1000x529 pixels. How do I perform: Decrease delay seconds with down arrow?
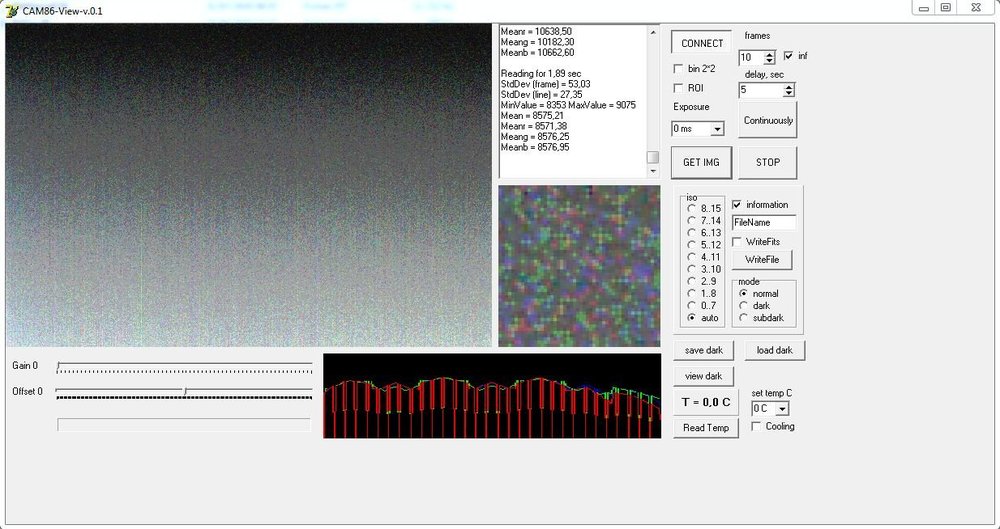(789, 93)
